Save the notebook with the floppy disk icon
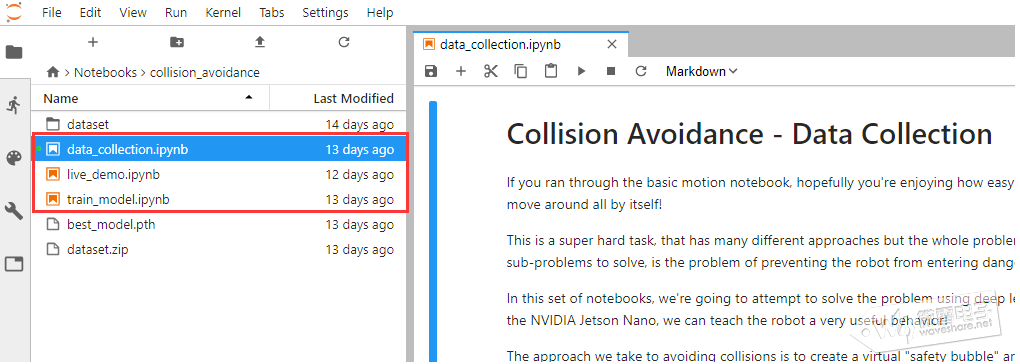The image size is (1020, 364). [430, 72]
